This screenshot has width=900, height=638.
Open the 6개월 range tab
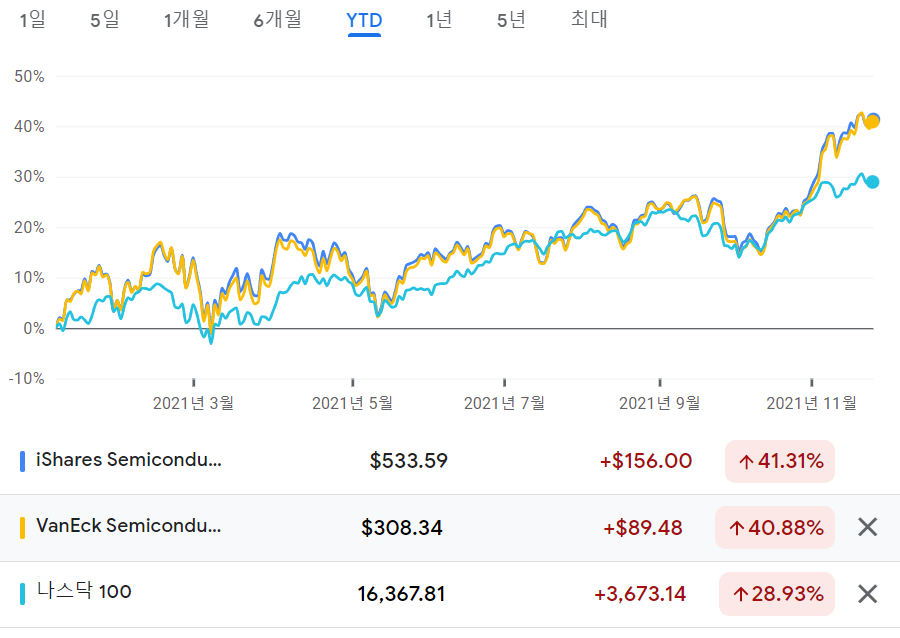point(277,20)
